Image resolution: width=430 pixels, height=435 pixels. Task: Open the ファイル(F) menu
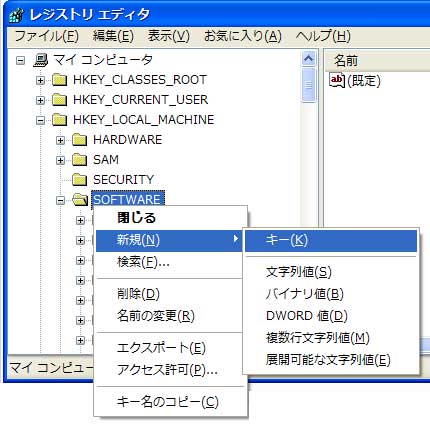[x=46, y=36]
